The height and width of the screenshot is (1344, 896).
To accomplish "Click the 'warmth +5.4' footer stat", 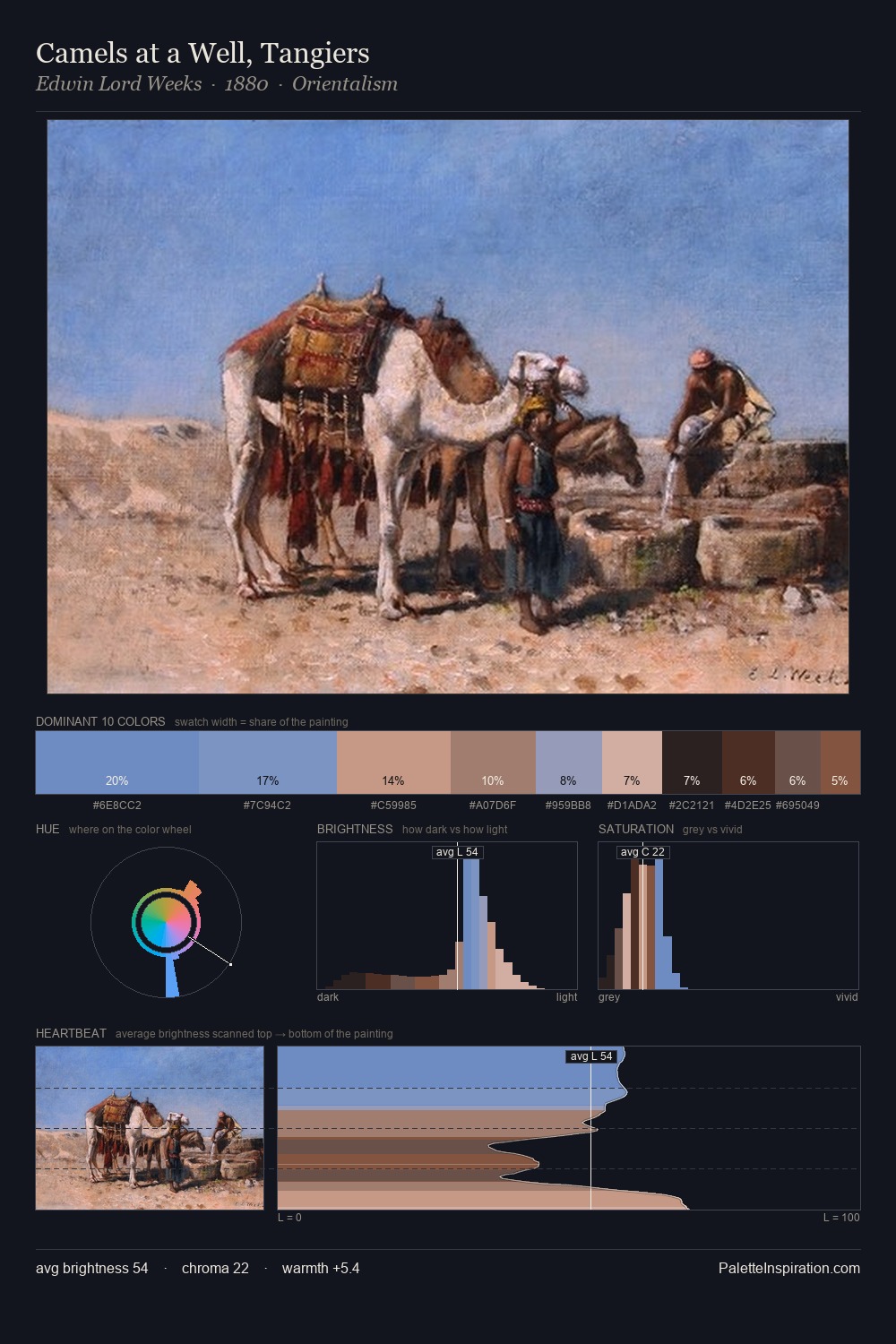I will click(321, 1268).
